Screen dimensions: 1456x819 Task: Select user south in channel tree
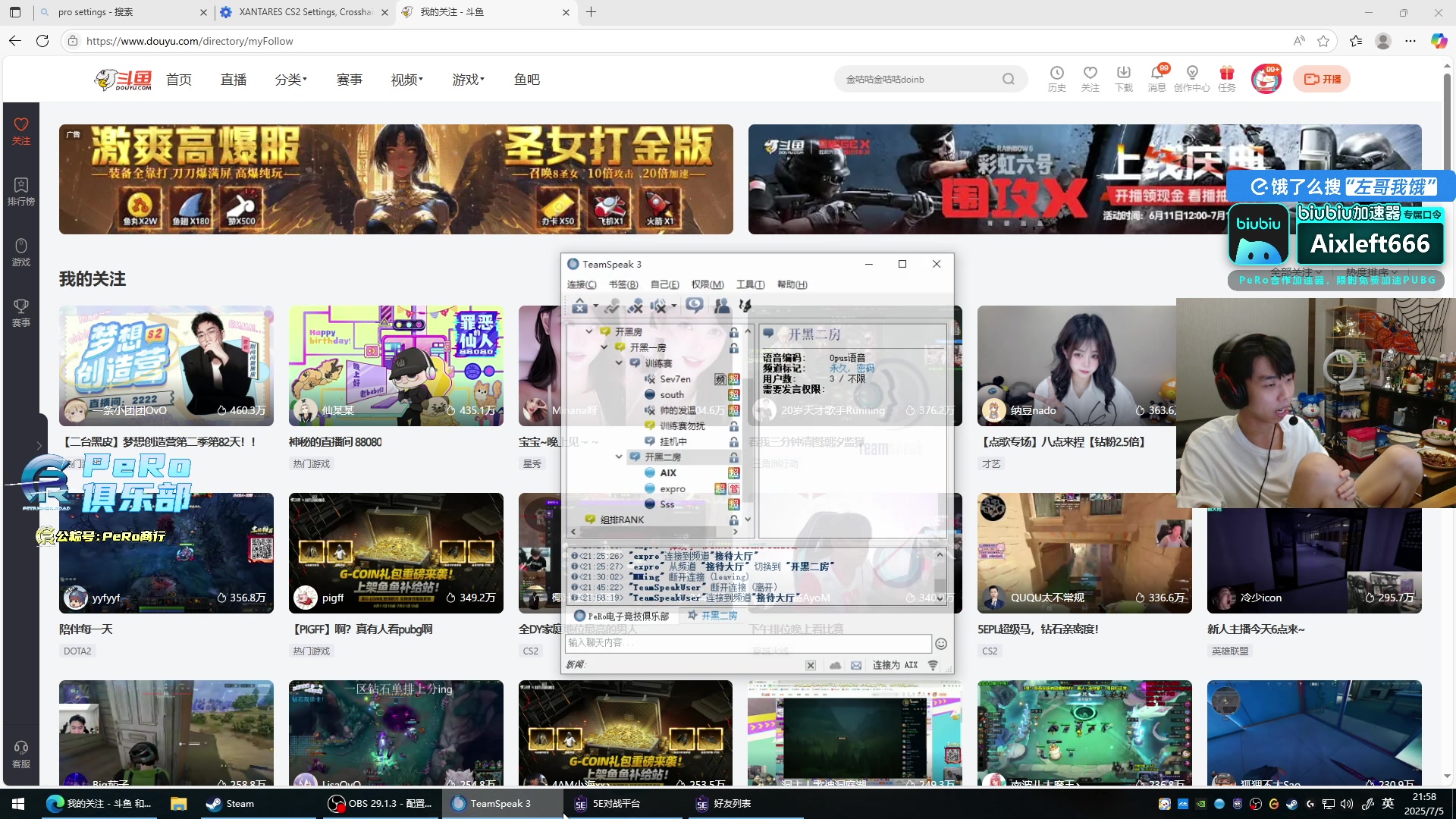671,394
